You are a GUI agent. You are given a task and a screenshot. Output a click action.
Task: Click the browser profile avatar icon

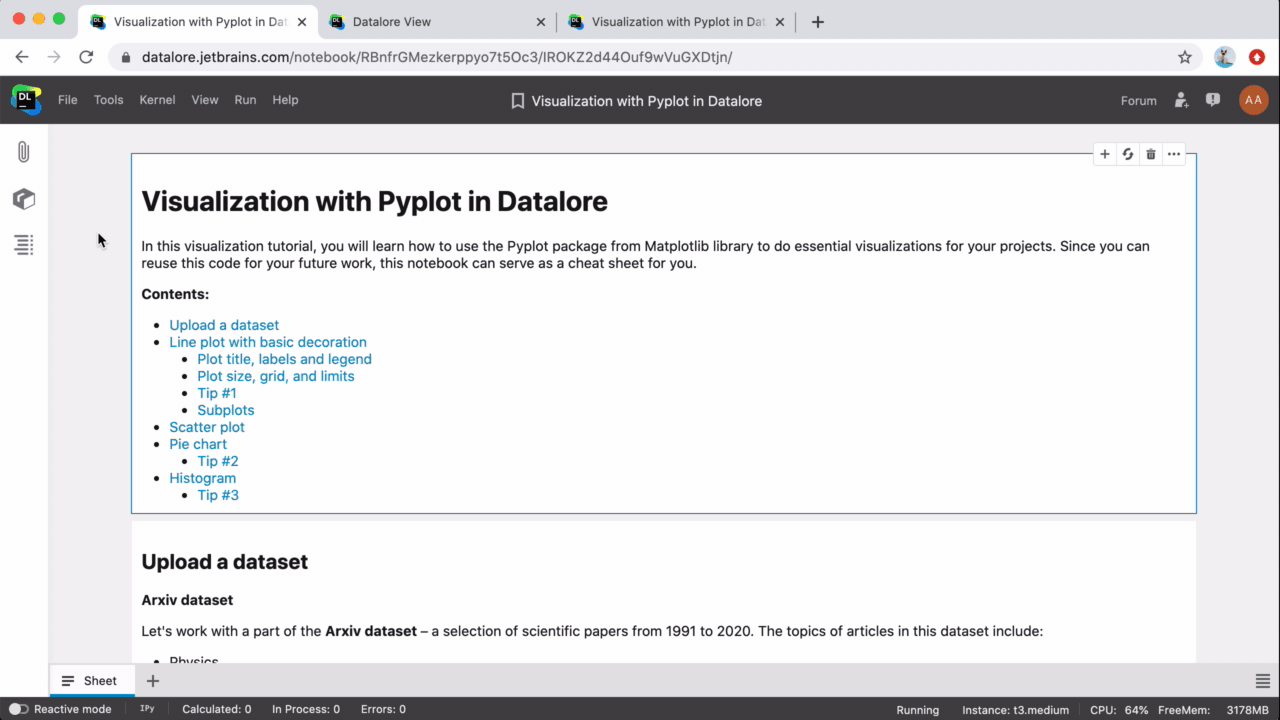click(1225, 57)
